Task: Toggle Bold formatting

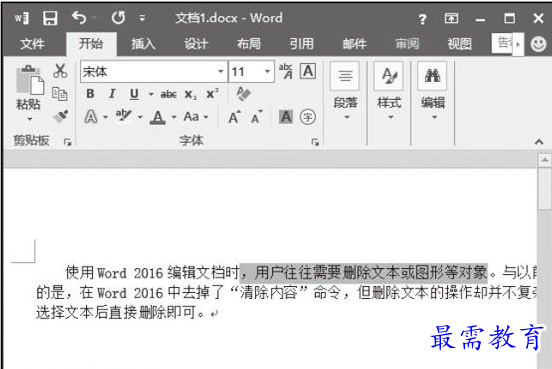Action: pyautogui.click(x=90, y=94)
